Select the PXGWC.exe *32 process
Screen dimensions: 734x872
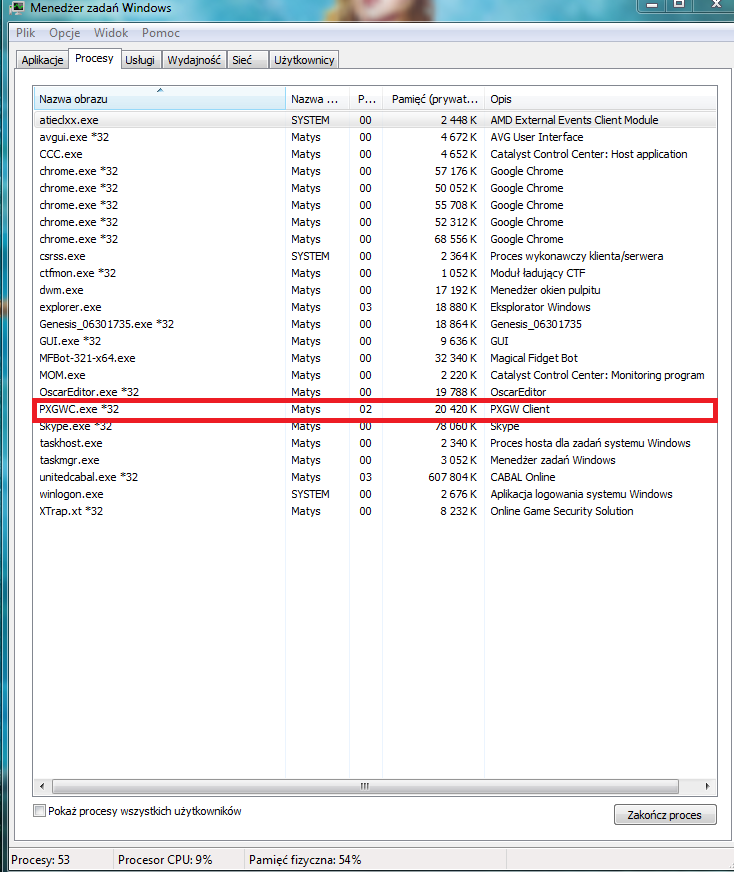tap(375, 409)
